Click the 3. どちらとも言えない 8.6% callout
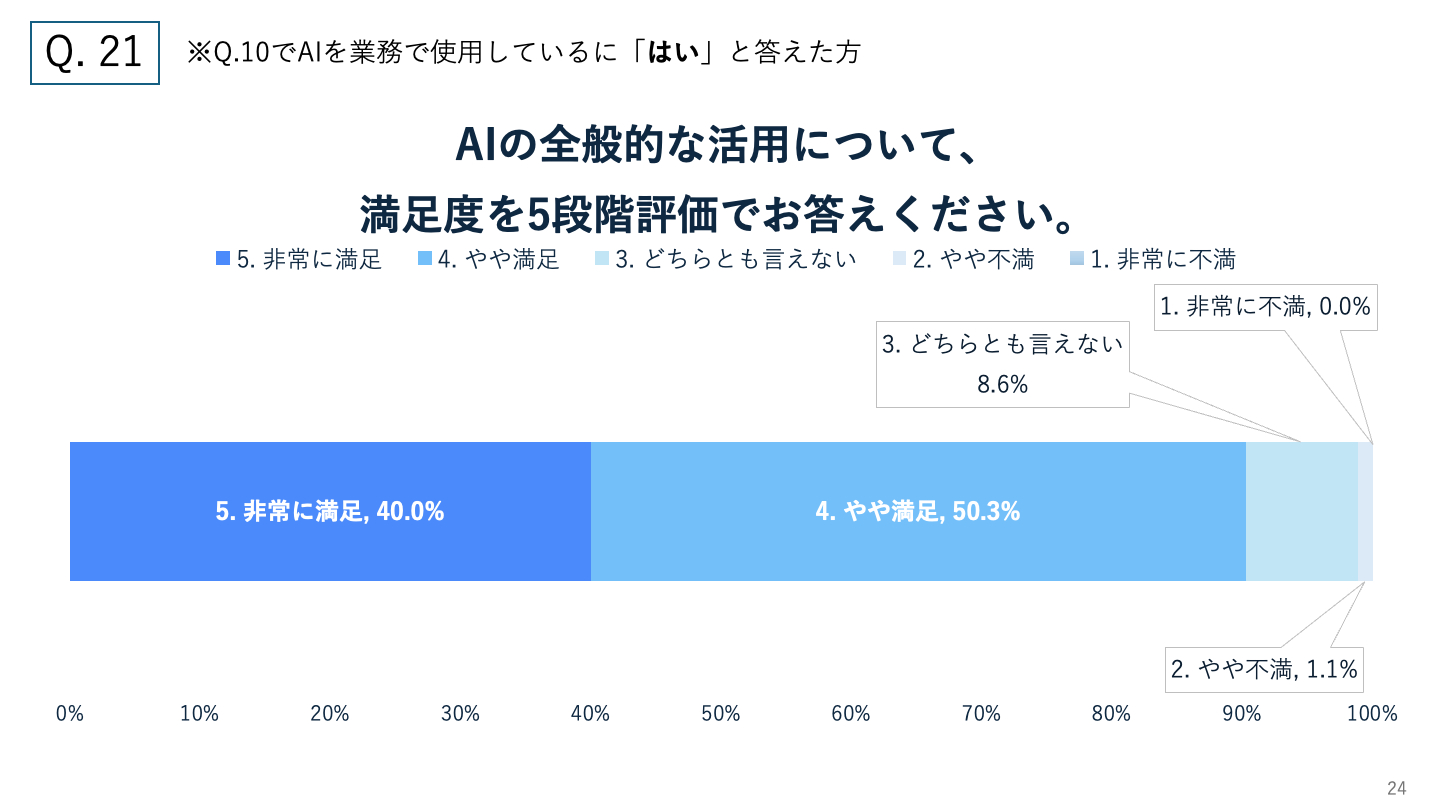Viewport: 1440px width, 810px height. [1002, 364]
